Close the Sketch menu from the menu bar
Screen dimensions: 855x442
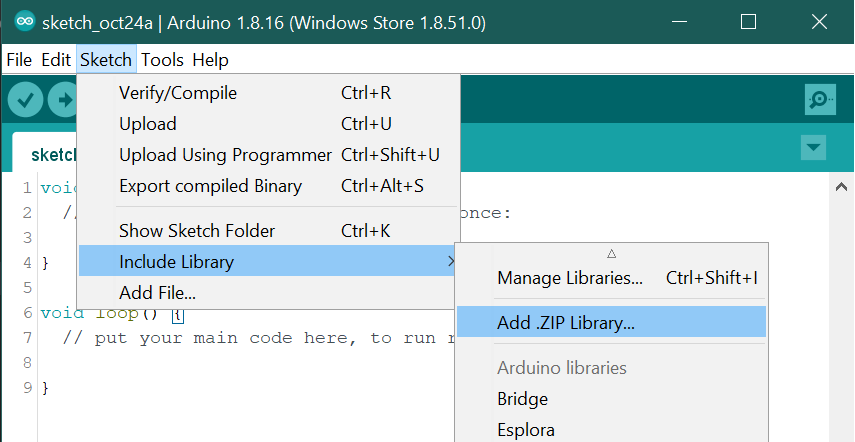click(106, 59)
